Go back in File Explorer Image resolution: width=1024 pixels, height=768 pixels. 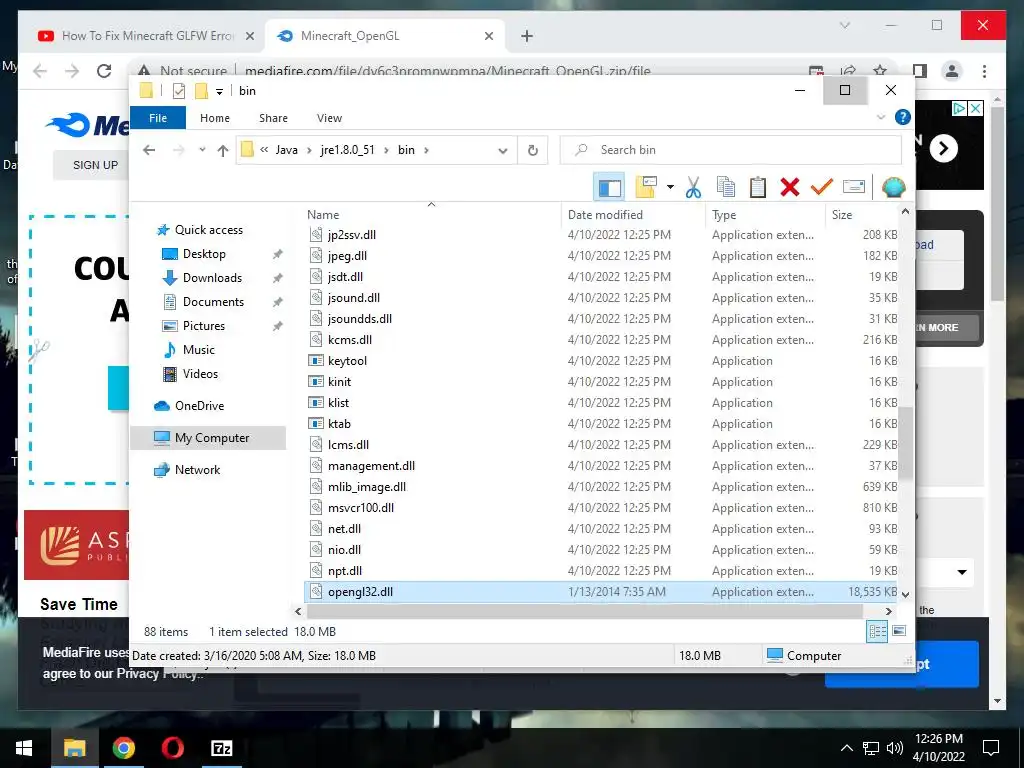click(x=149, y=150)
